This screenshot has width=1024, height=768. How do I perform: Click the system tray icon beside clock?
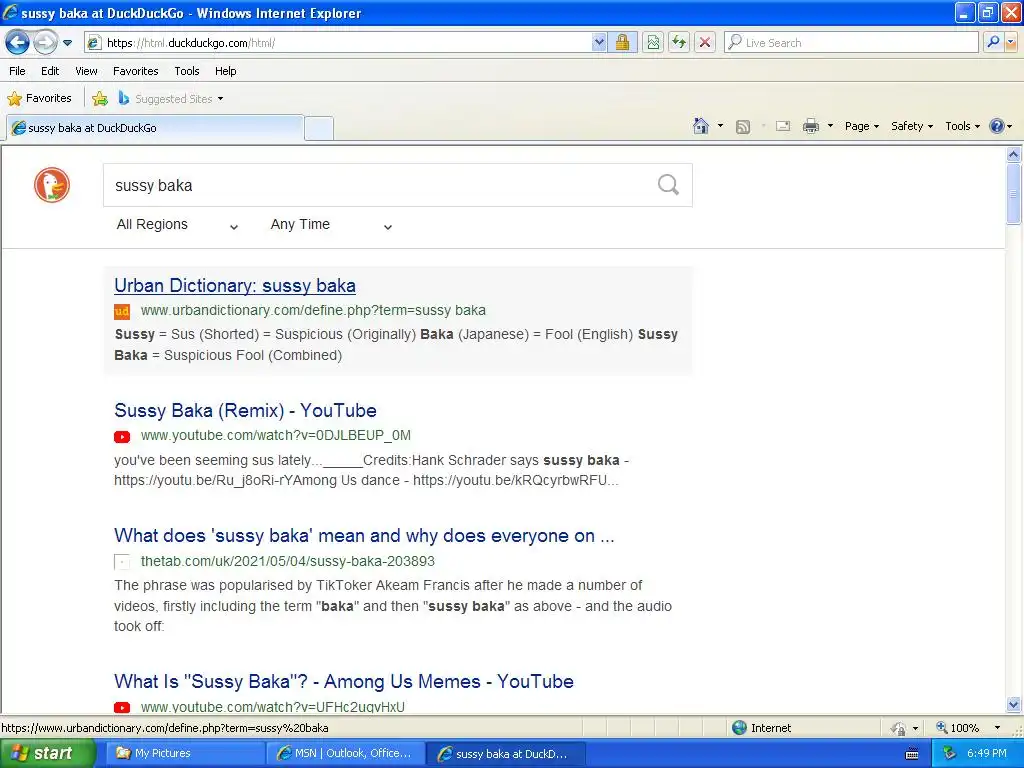pyautogui.click(x=950, y=754)
